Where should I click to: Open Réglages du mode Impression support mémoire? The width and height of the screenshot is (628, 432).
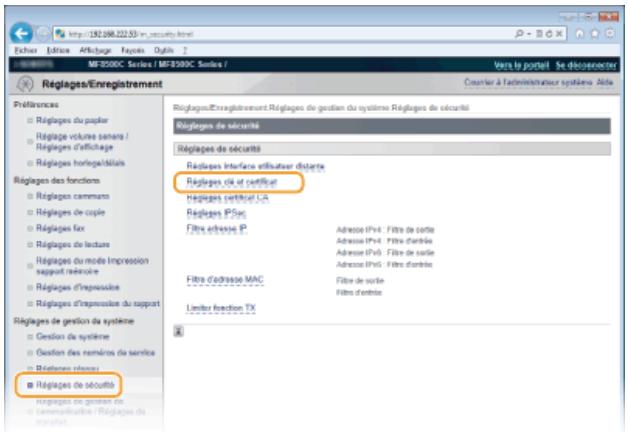(92, 266)
